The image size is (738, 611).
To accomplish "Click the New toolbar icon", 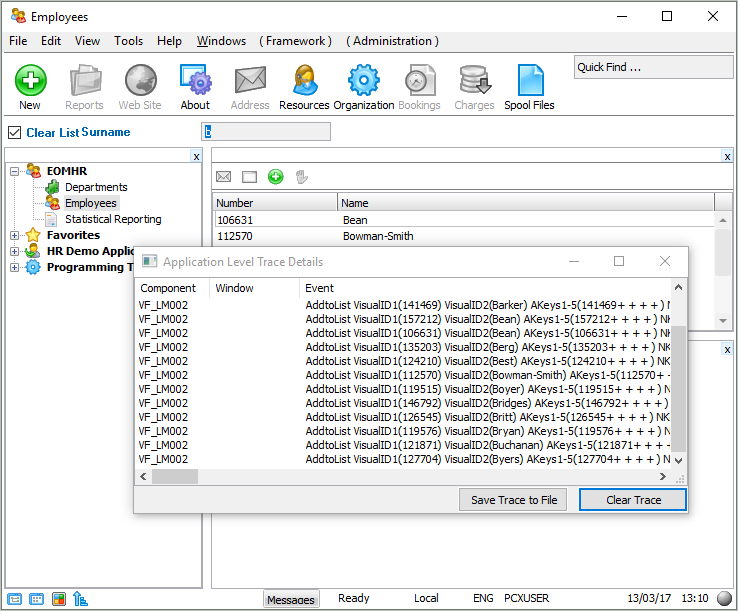I will 30,81.
